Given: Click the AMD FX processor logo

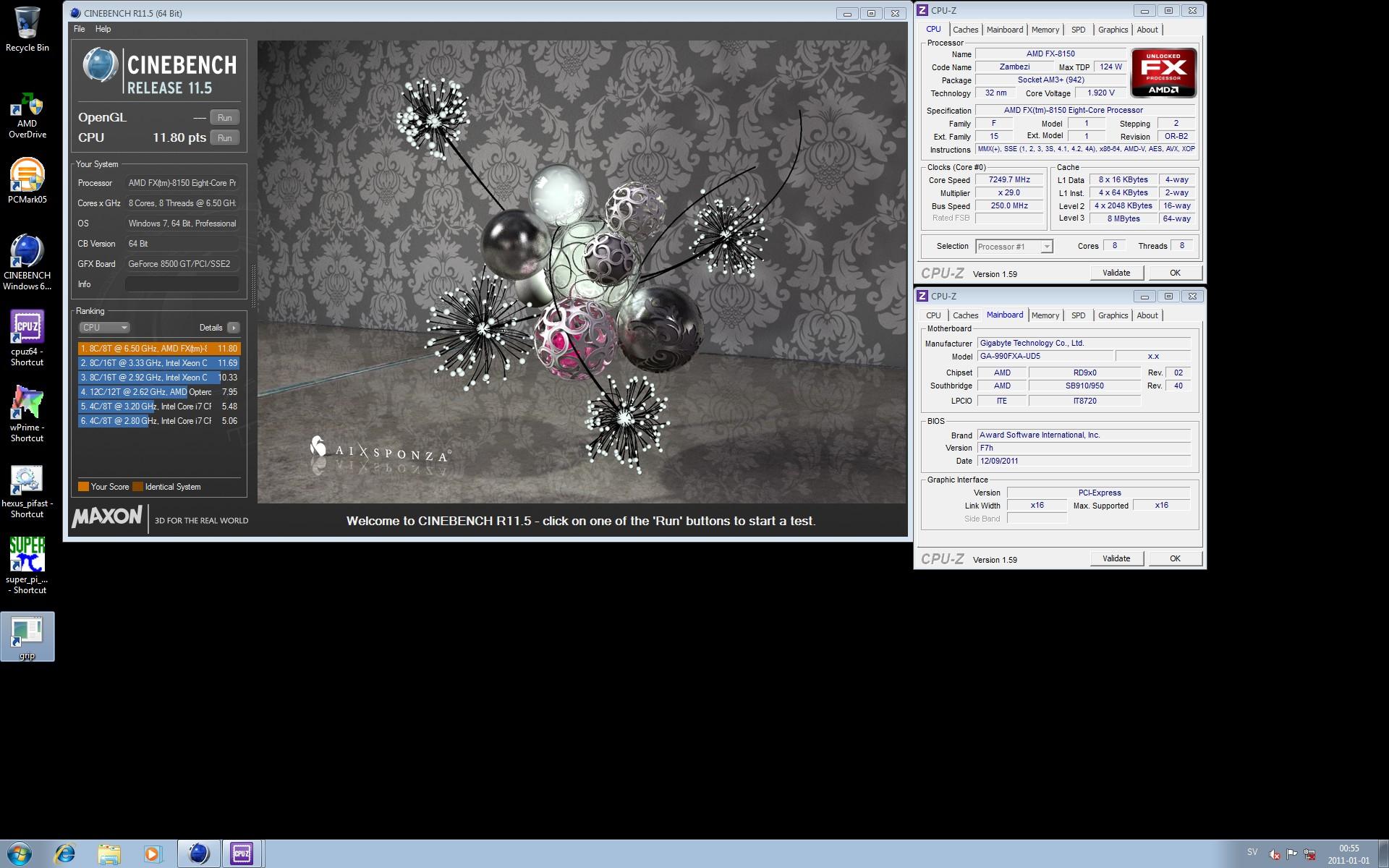Looking at the screenshot, I should [x=1163, y=73].
